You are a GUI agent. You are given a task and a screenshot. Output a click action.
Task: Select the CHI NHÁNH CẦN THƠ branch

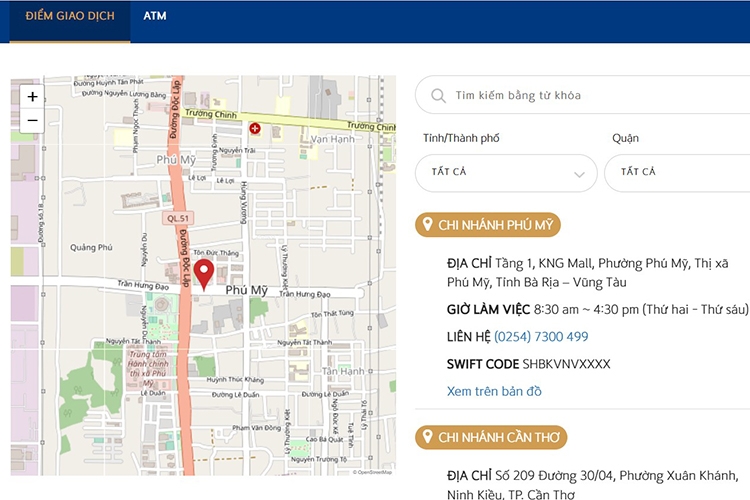(x=491, y=437)
